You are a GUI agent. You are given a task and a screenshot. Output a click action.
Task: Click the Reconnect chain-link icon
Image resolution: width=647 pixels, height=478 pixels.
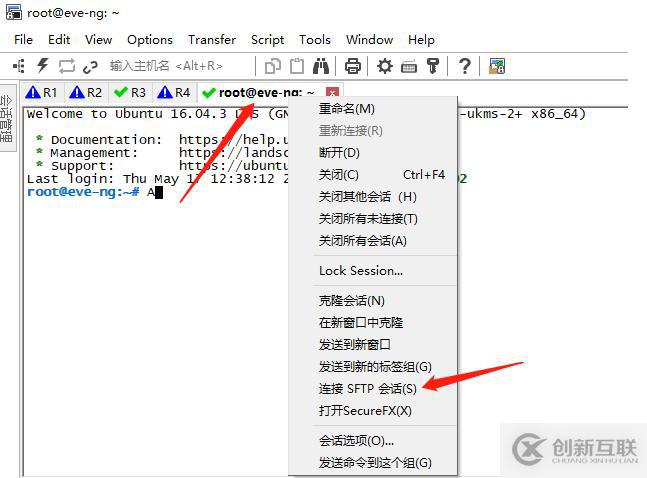click(90, 66)
